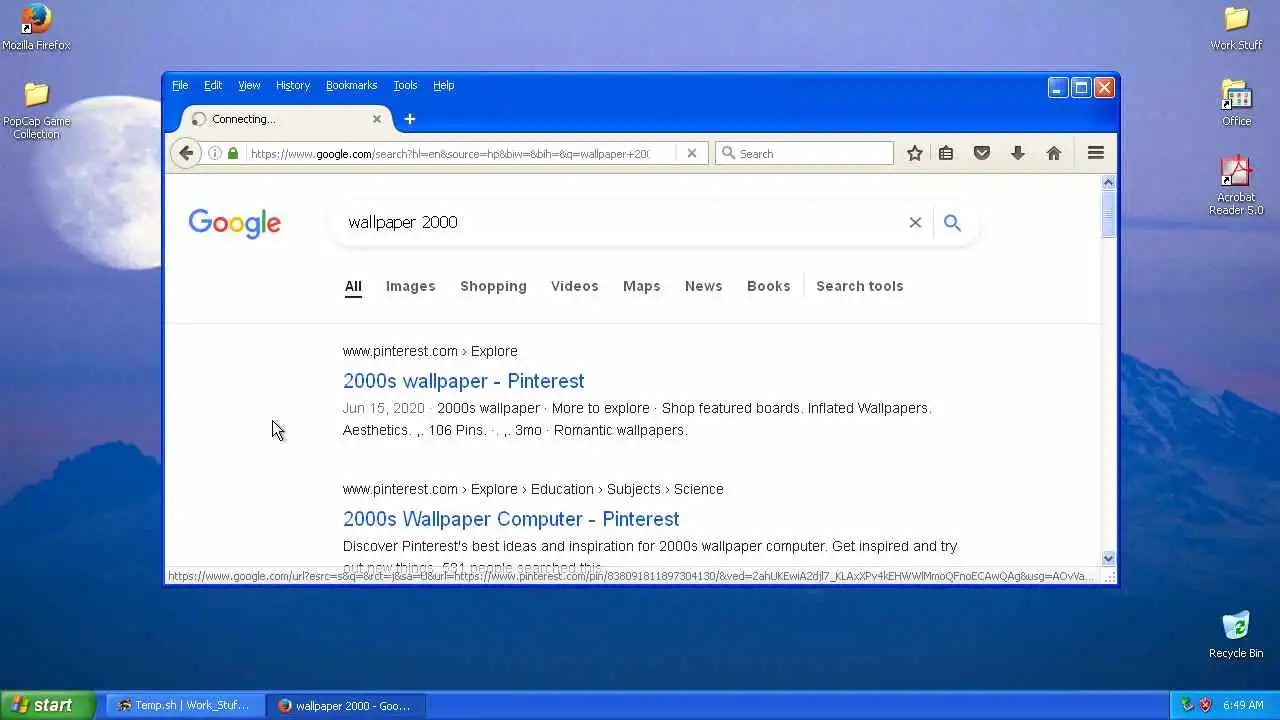Close the Connecting tab

point(377,119)
